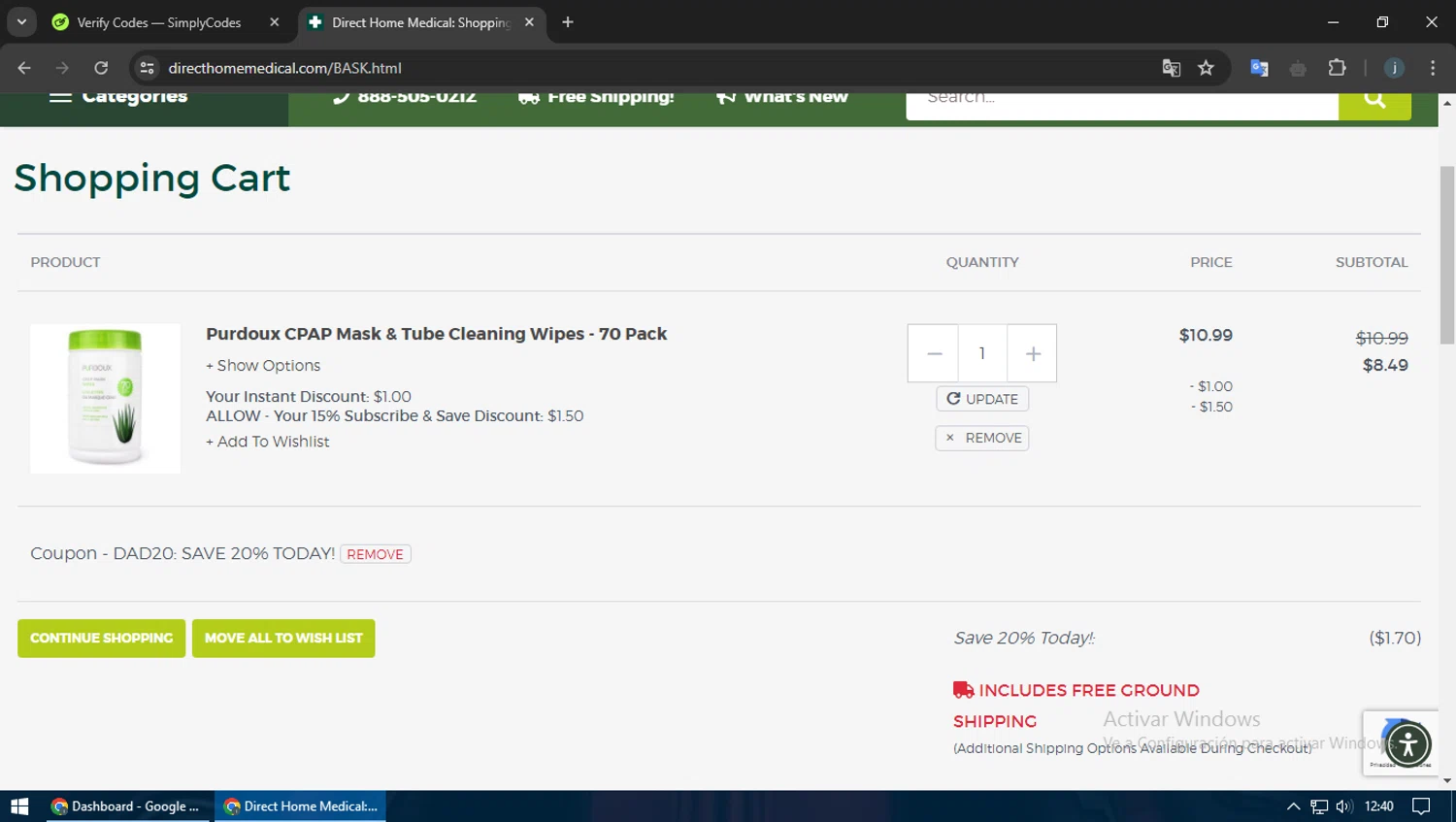Screen dimensions: 1456x822
Task: Click the Coupon - DAD20 text
Action: point(182,554)
